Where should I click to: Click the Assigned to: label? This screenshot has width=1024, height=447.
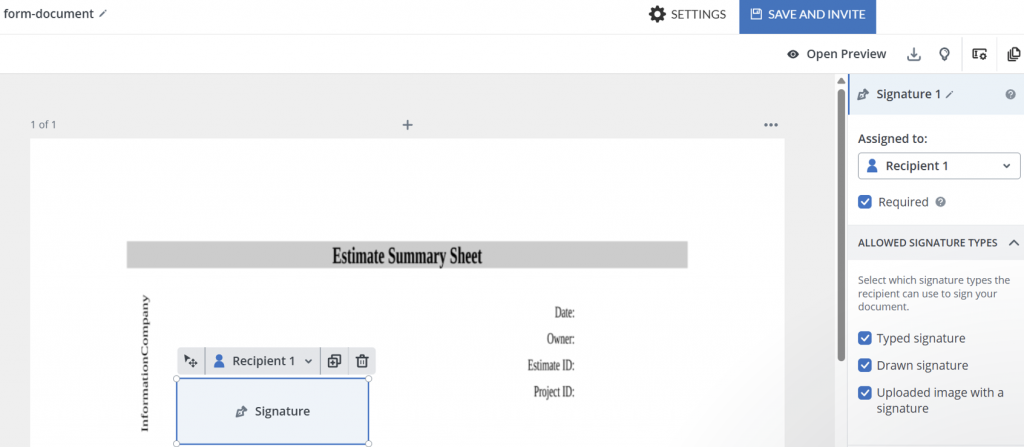pyautogui.click(x=894, y=139)
